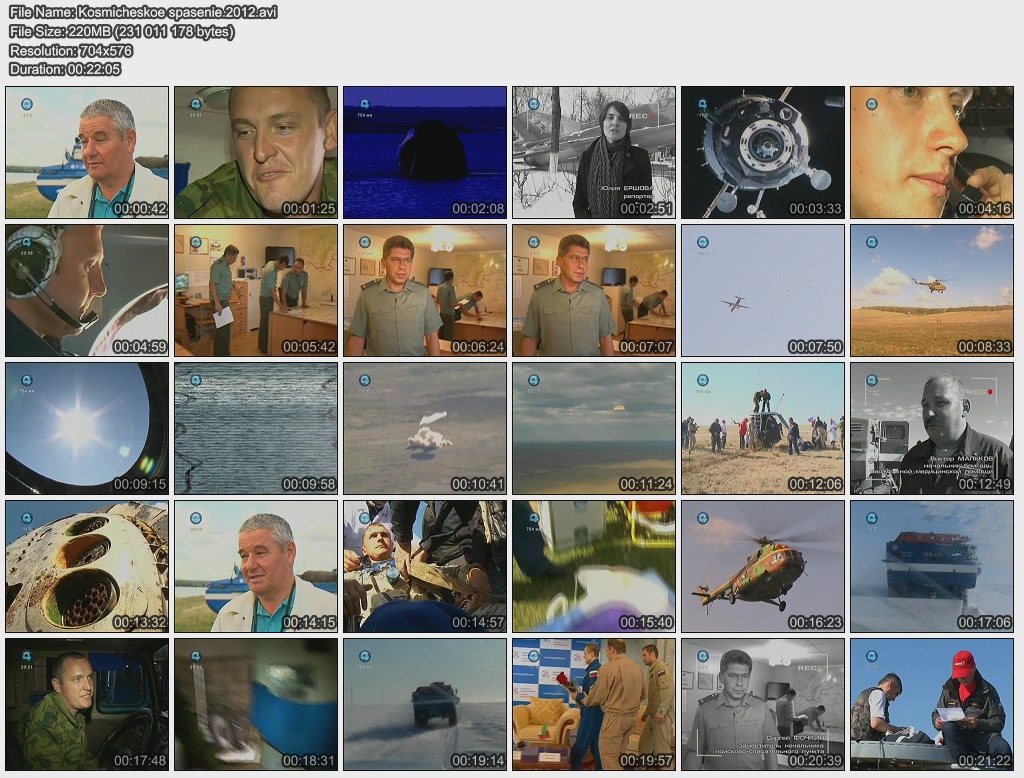Open the female reporter thumbnail at 00:02:51

point(594,152)
